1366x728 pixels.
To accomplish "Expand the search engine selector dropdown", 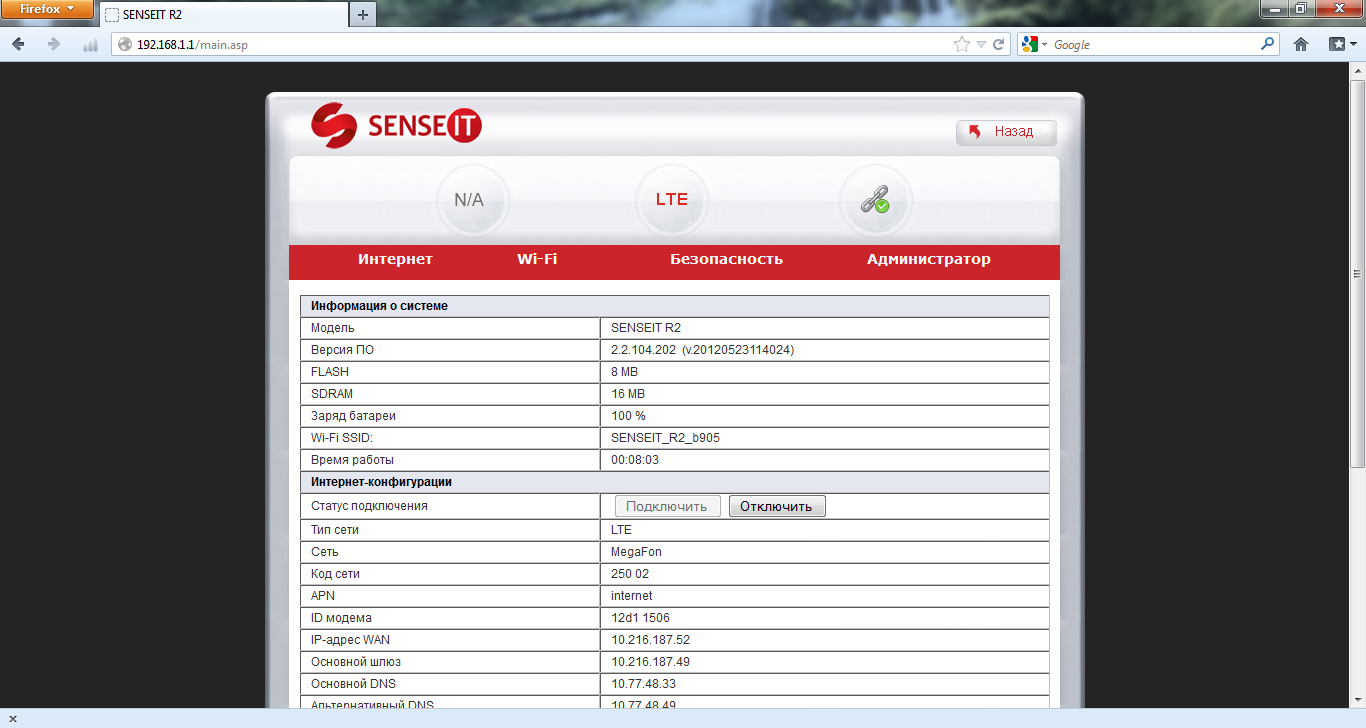I will (x=1034, y=44).
